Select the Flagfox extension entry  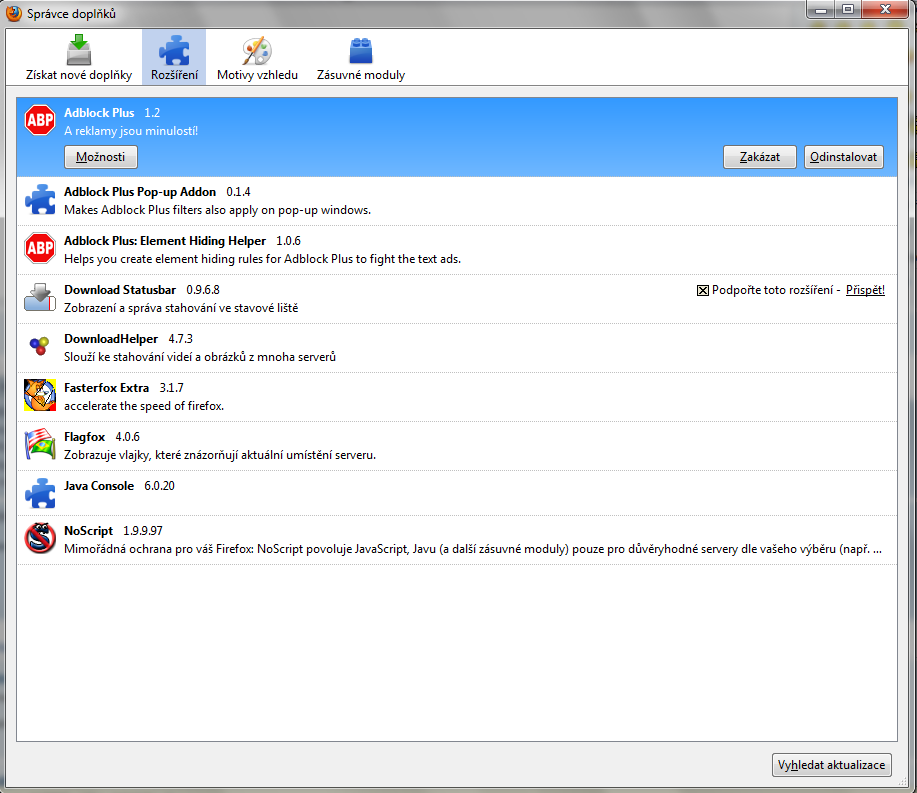[457, 446]
